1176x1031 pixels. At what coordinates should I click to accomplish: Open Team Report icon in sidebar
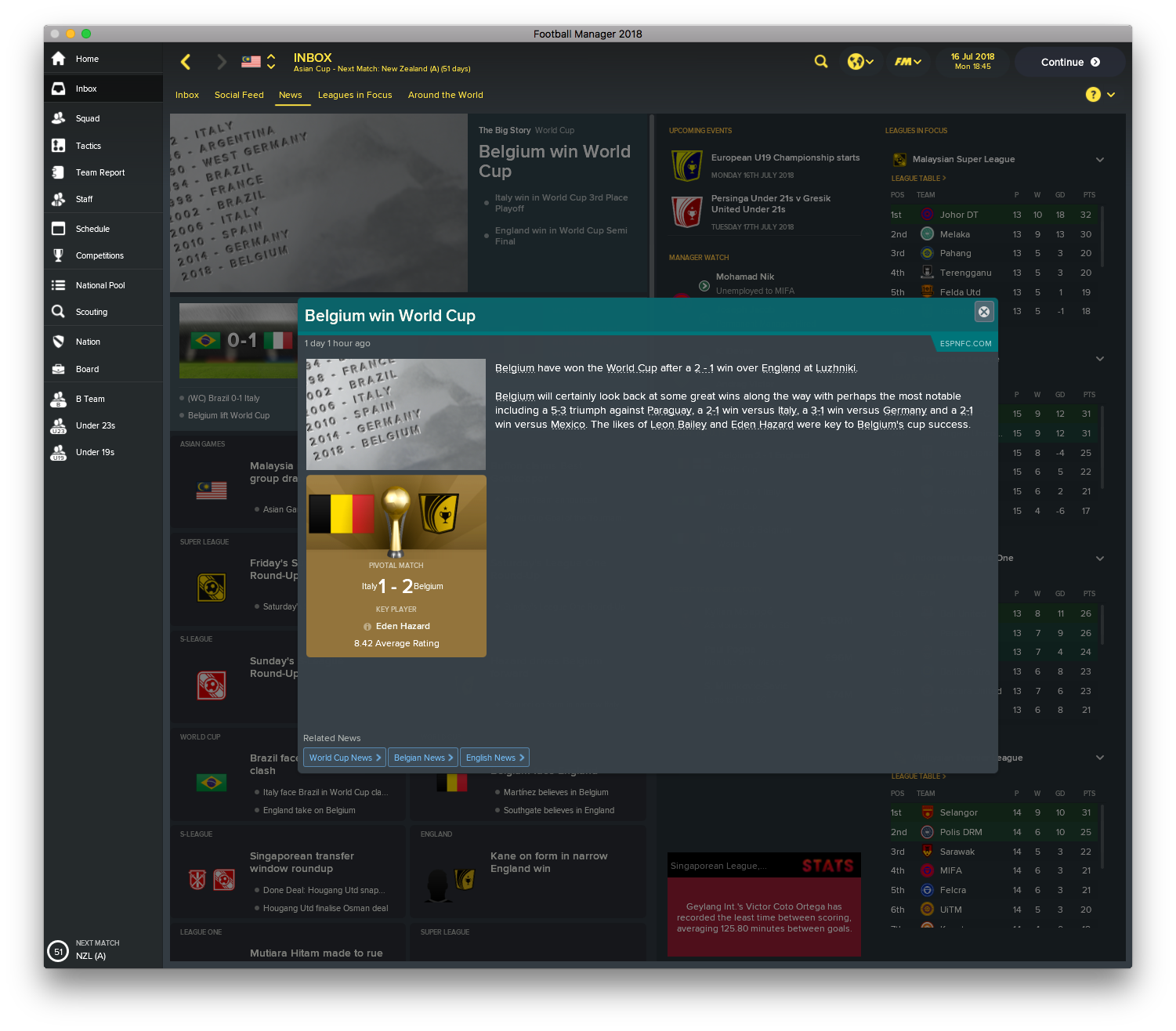point(58,172)
